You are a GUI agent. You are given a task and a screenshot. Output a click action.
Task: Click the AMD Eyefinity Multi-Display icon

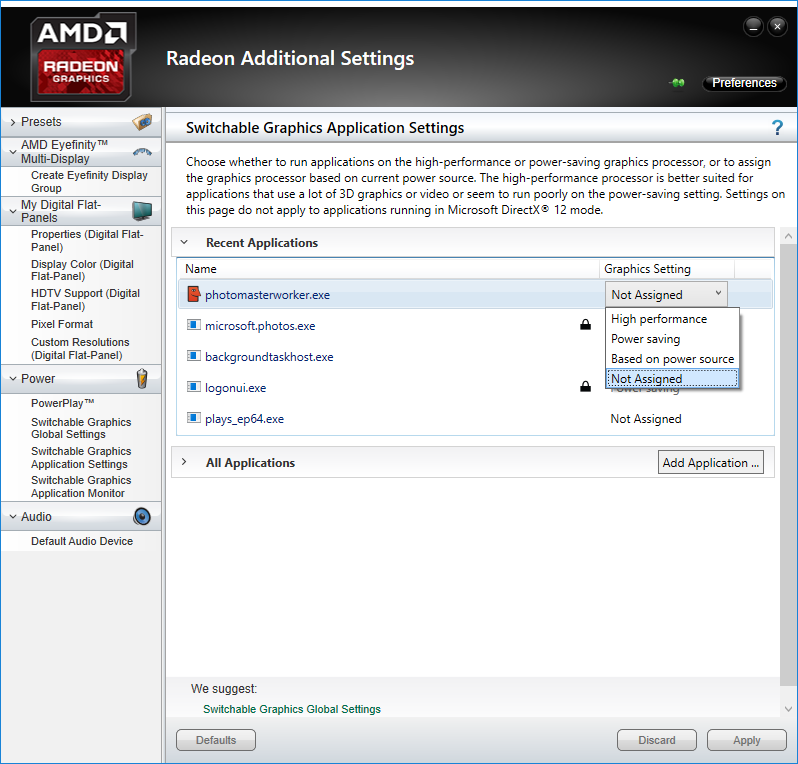pyautogui.click(x=142, y=151)
